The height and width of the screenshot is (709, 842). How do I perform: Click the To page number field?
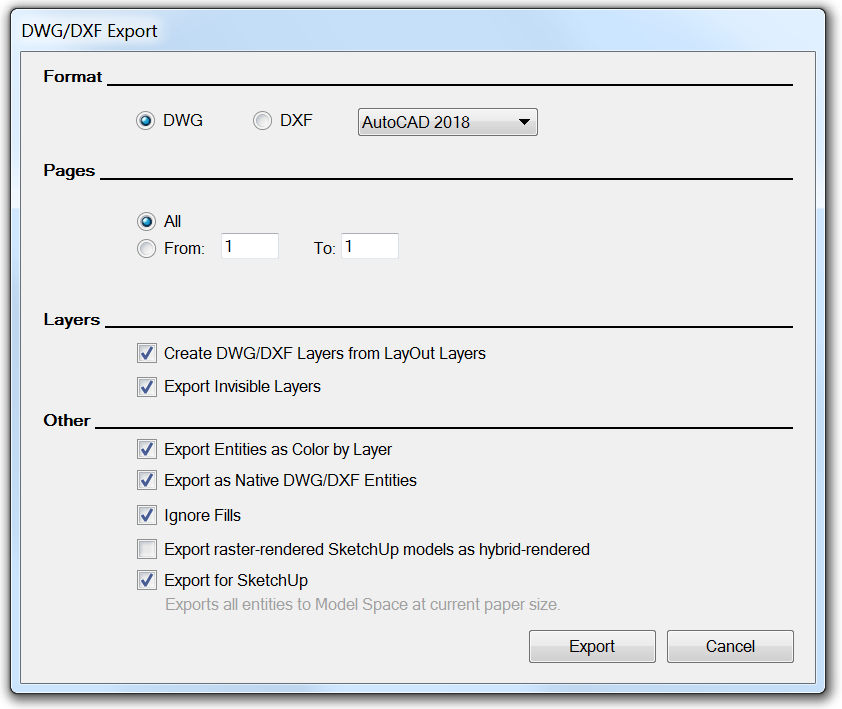point(369,246)
